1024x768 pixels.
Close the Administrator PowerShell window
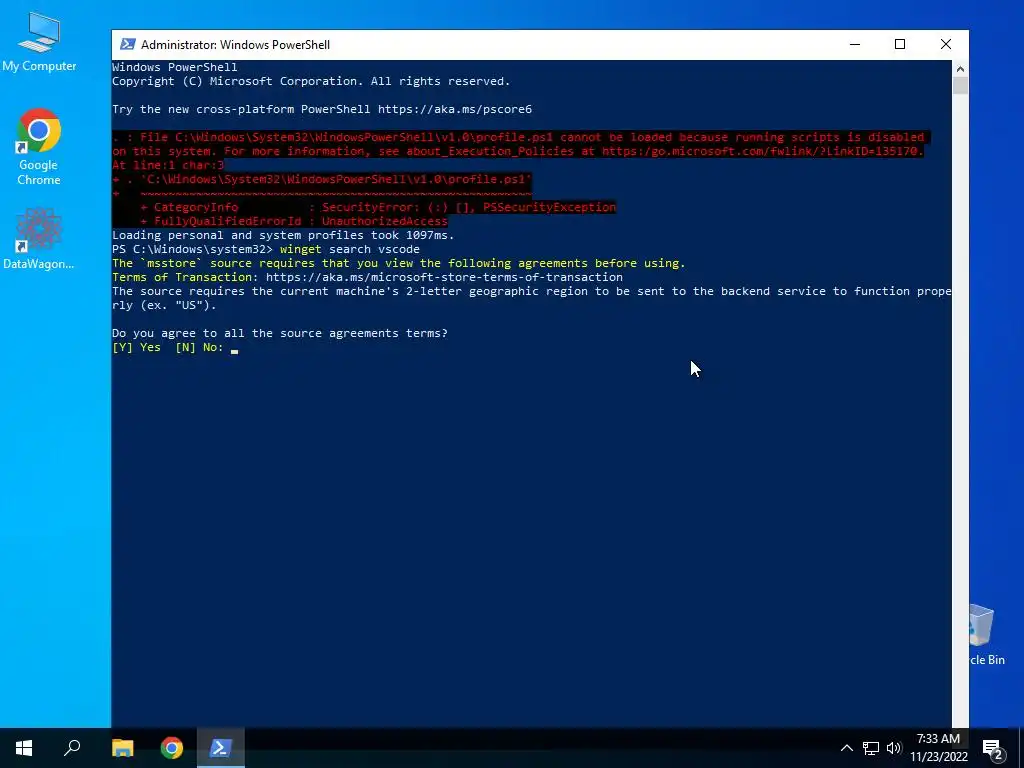946,44
